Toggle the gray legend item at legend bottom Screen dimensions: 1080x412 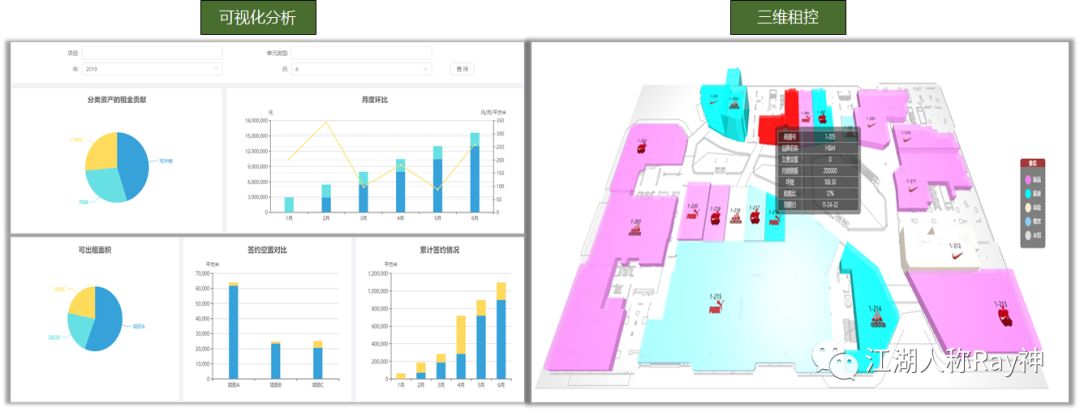(1029, 236)
